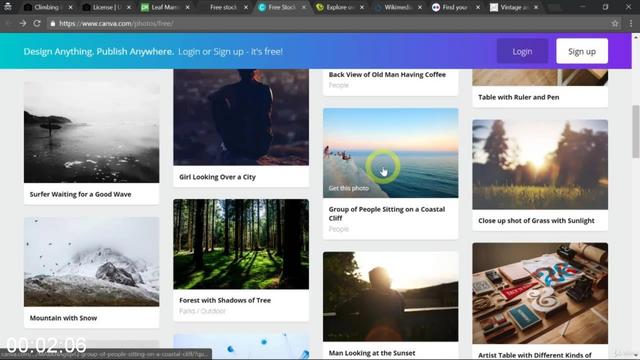The image size is (640, 360).
Task: Open the Vintage browser tab
Action: (x=514, y=7)
